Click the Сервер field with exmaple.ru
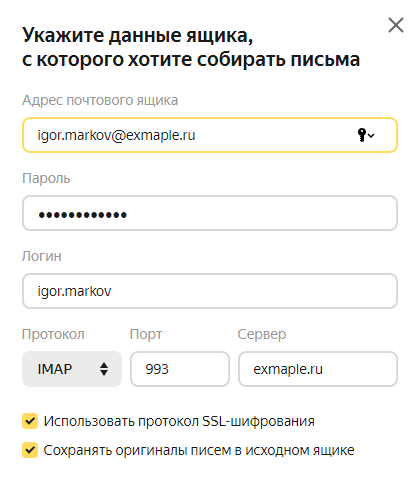419x478 pixels. pyautogui.click(x=318, y=369)
